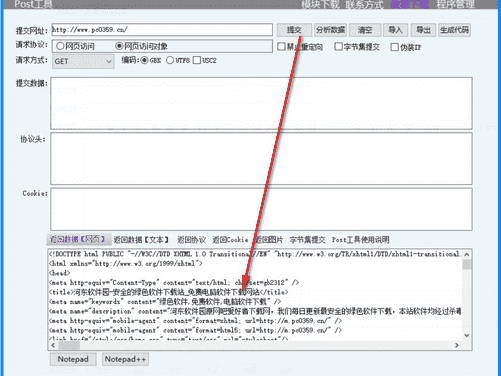Tick the 伪装IP checkbox

tap(406, 47)
